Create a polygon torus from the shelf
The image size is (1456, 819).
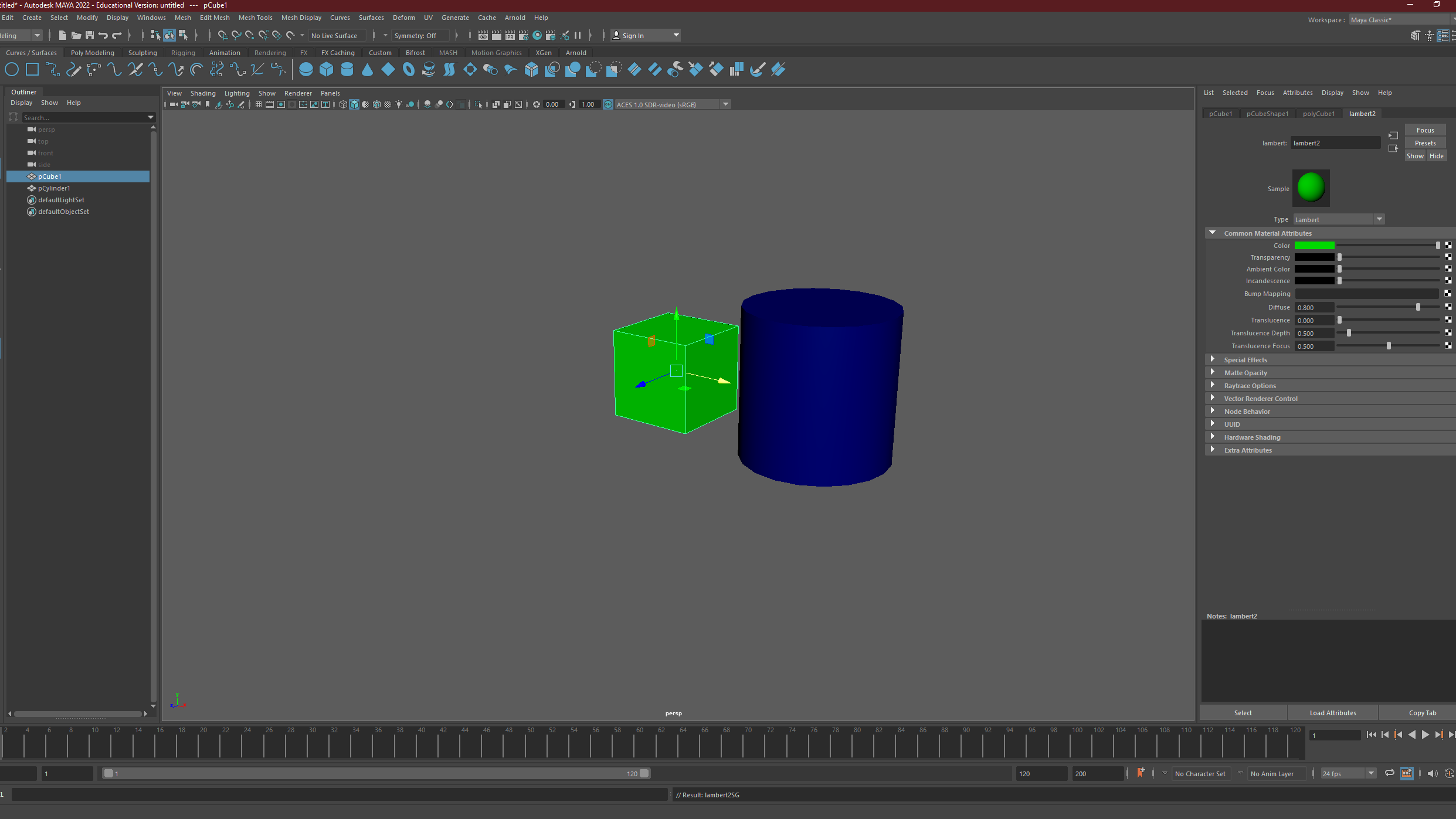(x=409, y=70)
